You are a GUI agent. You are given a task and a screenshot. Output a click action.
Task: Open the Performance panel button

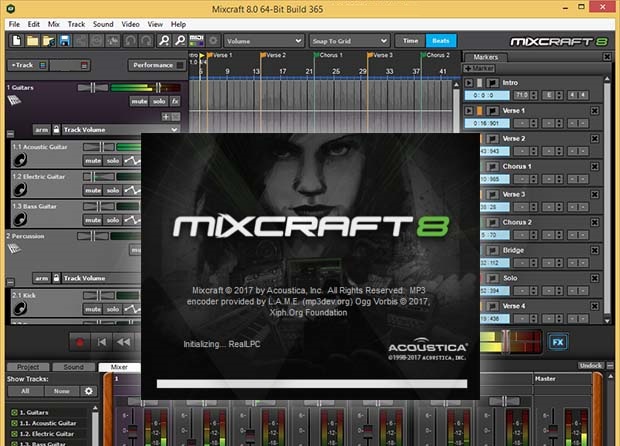point(157,65)
